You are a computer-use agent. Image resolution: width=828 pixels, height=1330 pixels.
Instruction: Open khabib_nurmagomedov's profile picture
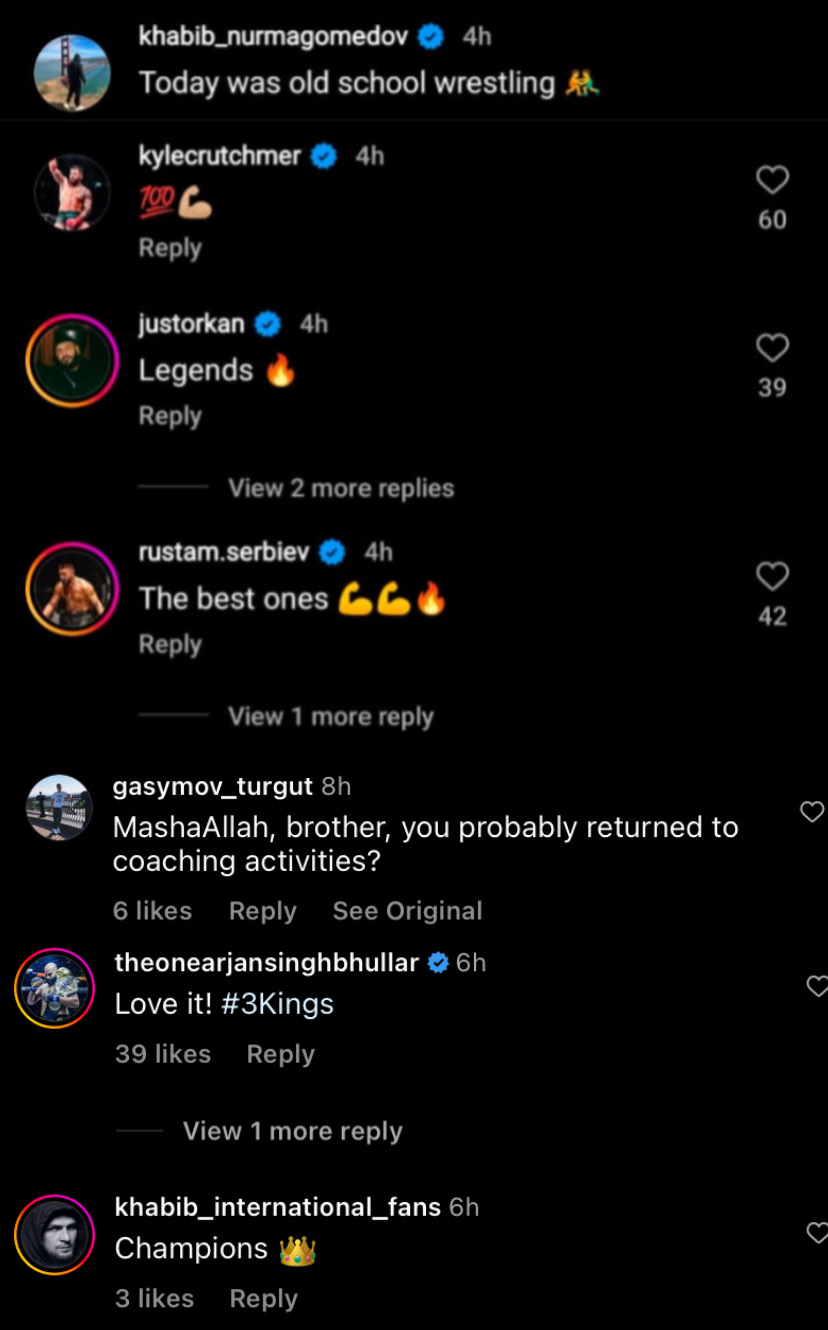(72, 72)
